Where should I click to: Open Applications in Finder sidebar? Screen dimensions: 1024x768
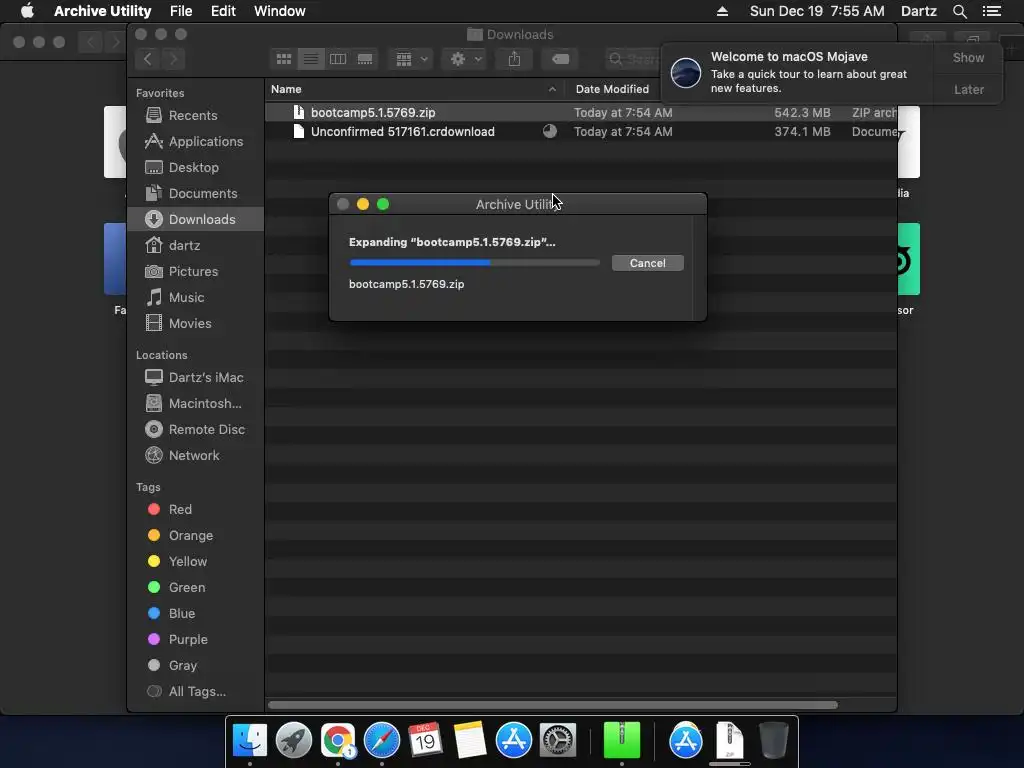pos(195,142)
